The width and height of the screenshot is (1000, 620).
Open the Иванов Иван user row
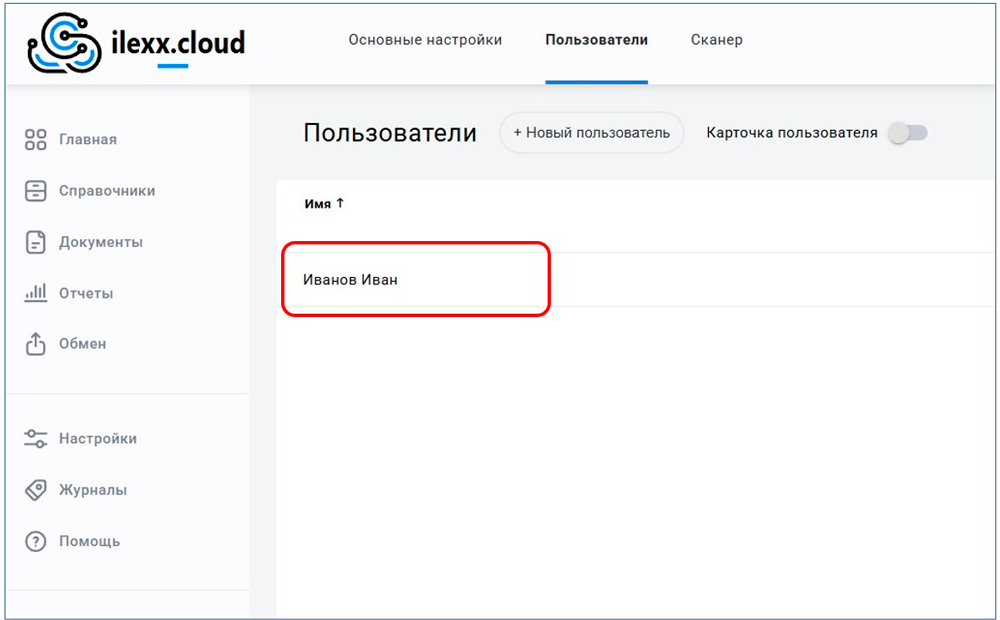click(x=351, y=280)
